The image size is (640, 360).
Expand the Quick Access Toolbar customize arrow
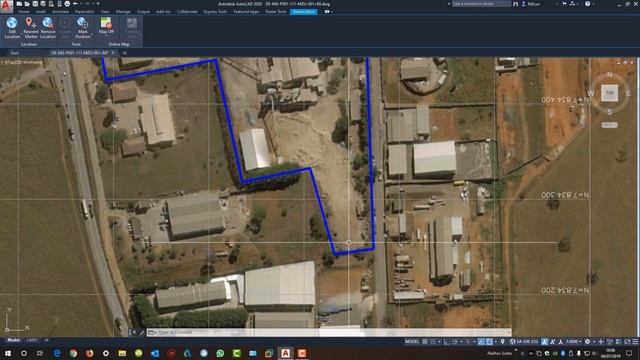tap(98, 4)
